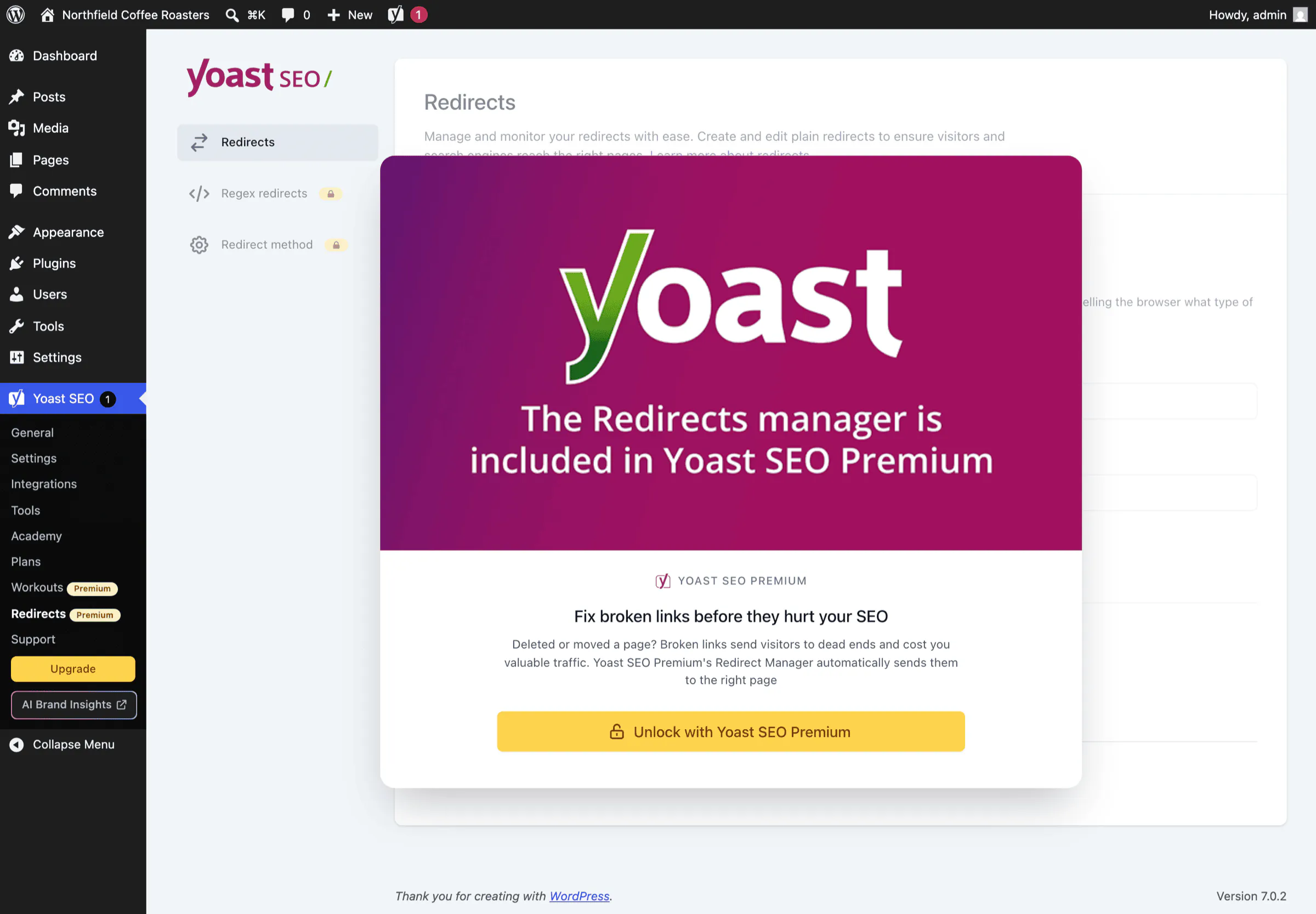1316x914 pixels.
Task: Select the Redirects navigation tab
Action: [277, 142]
